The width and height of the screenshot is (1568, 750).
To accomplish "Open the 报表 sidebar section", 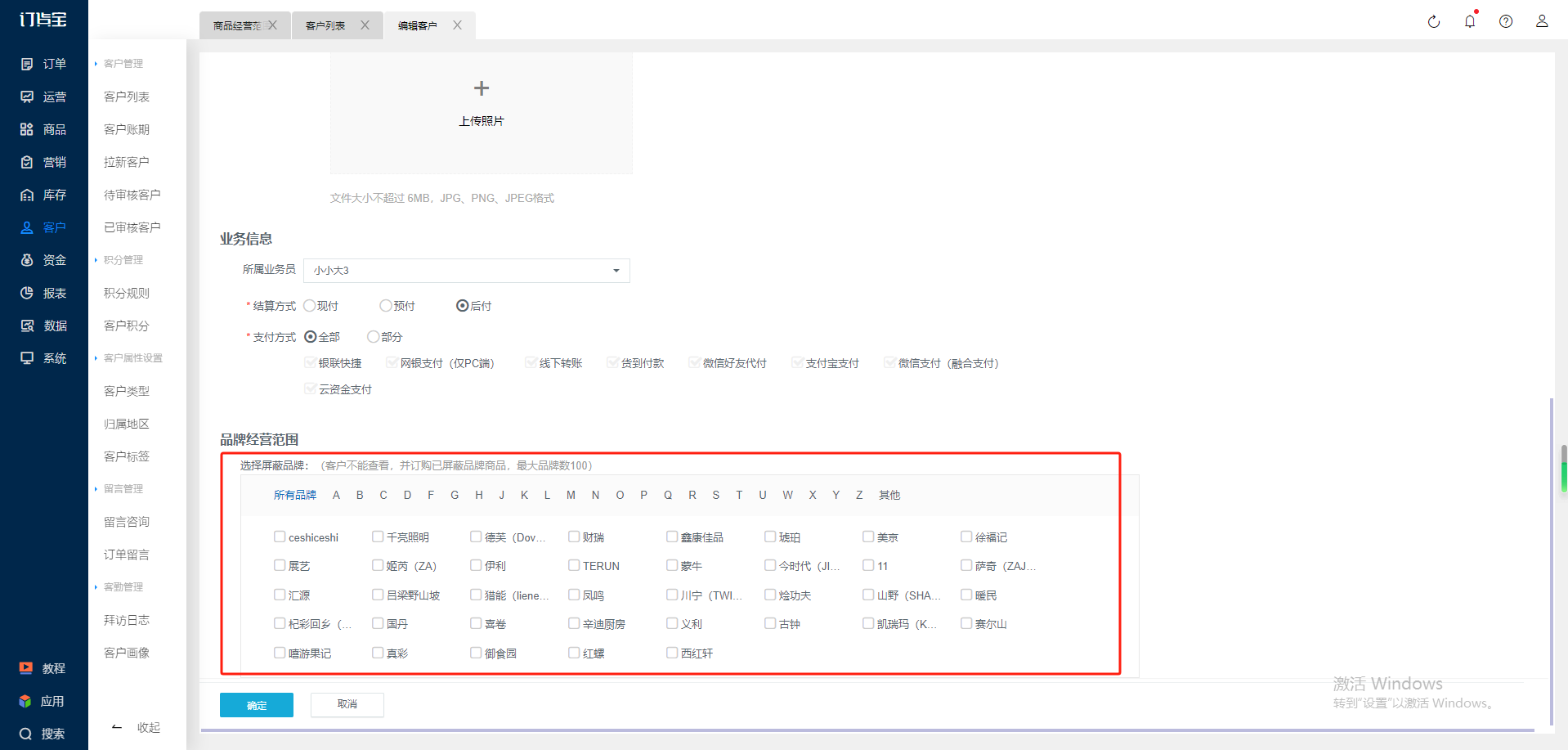I will (43, 293).
